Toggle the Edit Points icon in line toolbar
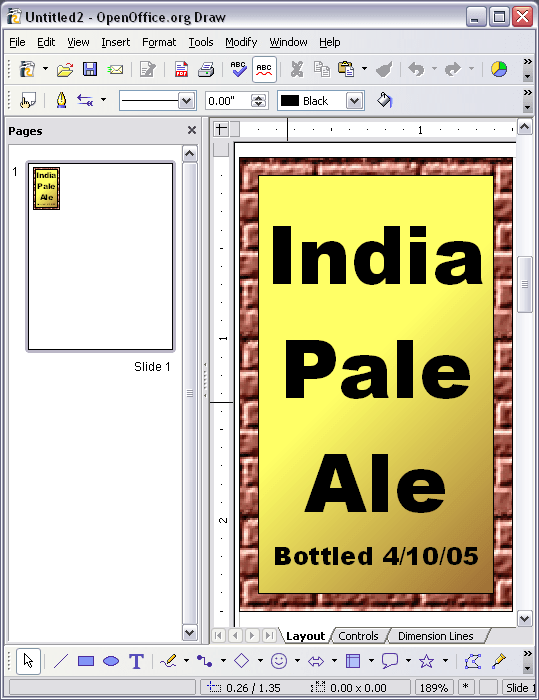The image size is (539, 700). coord(28,101)
